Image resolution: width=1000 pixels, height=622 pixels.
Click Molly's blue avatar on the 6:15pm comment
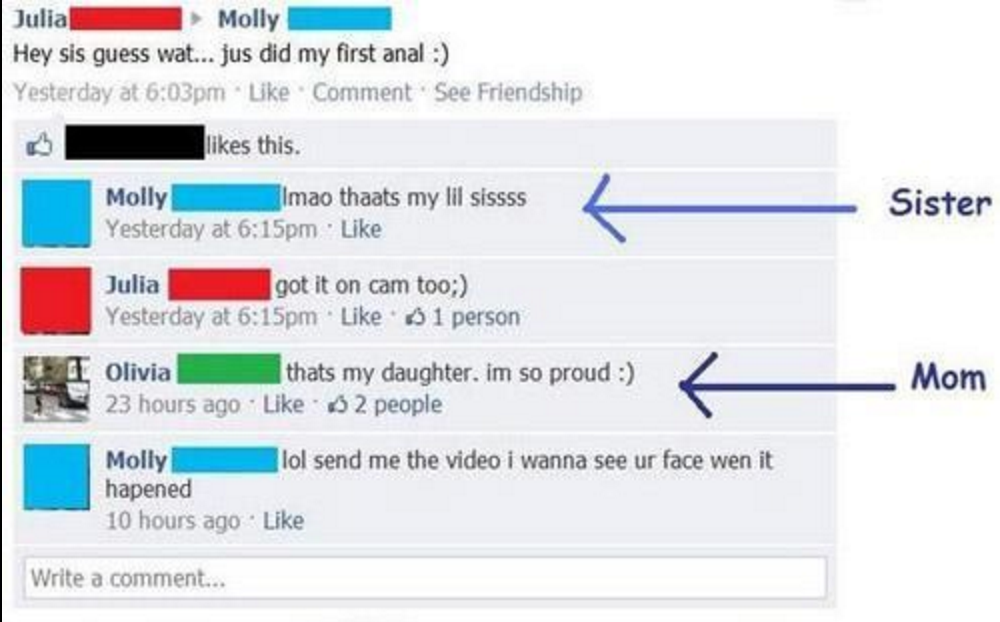(56, 213)
